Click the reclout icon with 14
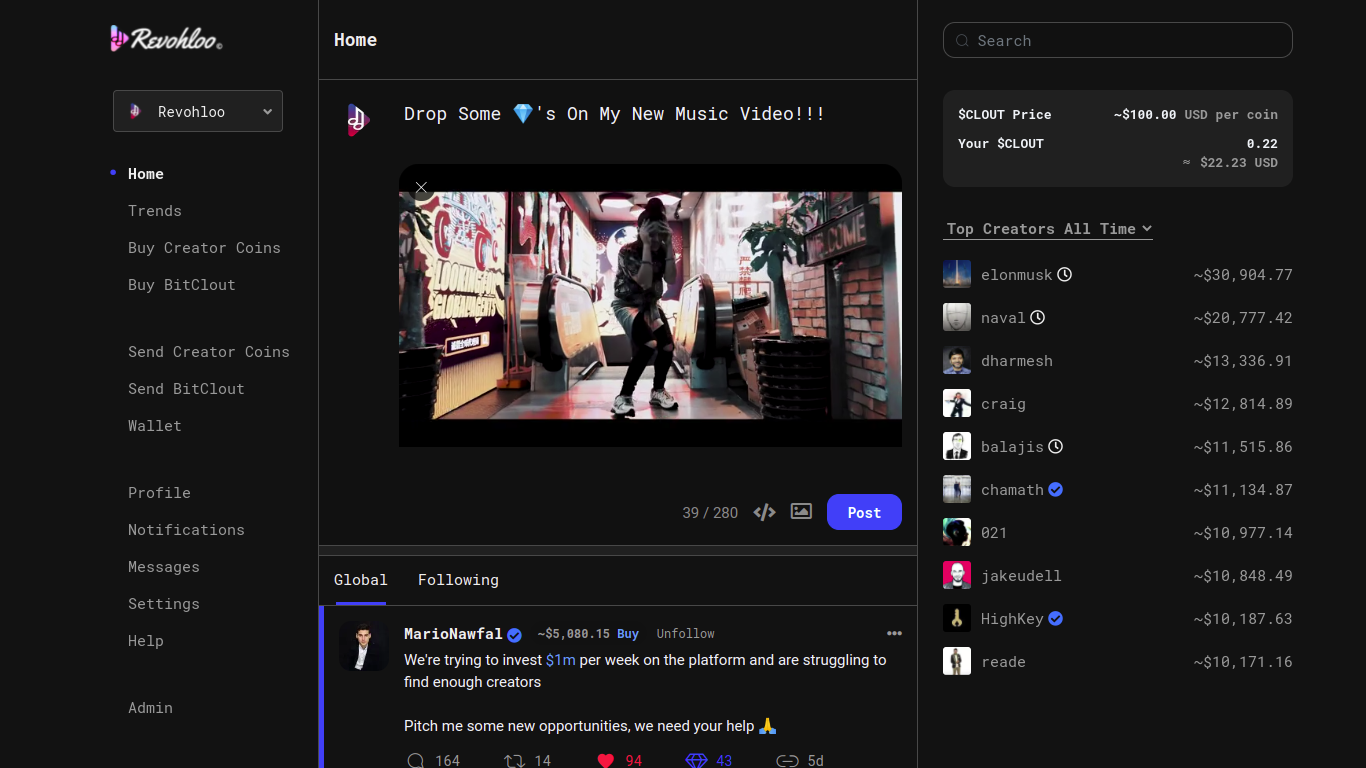 [x=514, y=761]
